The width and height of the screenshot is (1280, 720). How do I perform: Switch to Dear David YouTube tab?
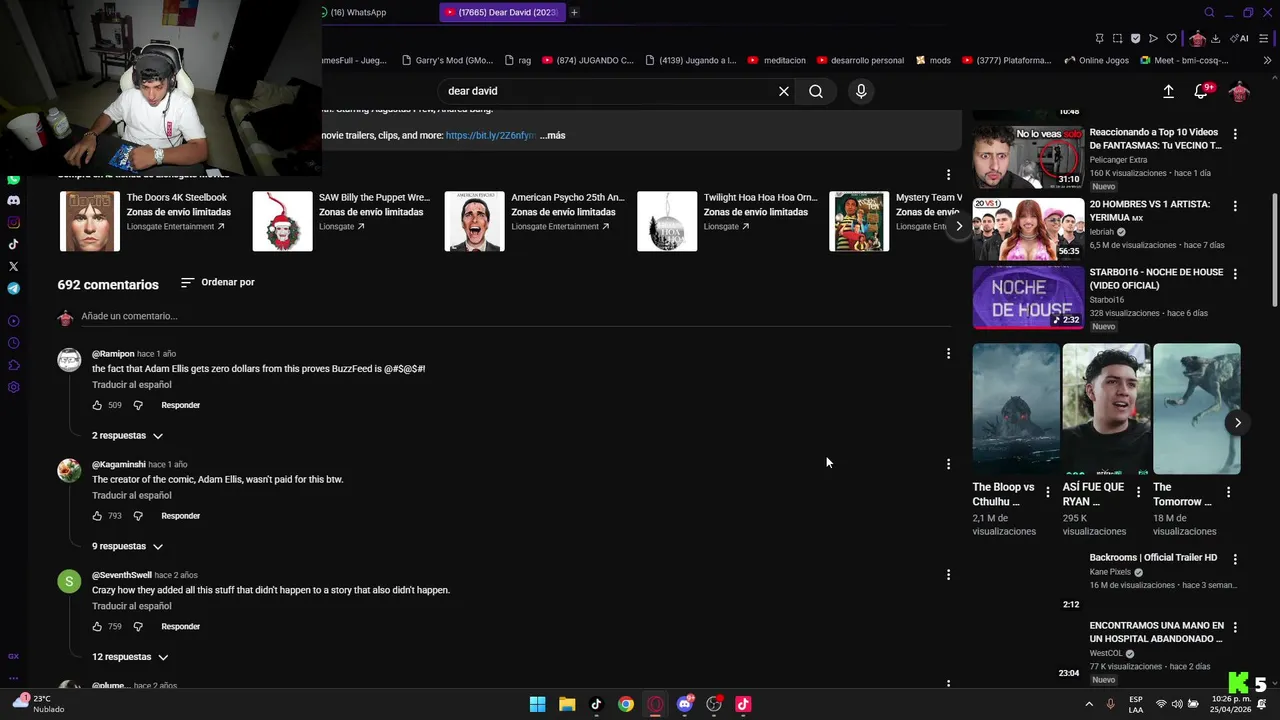[502, 12]
